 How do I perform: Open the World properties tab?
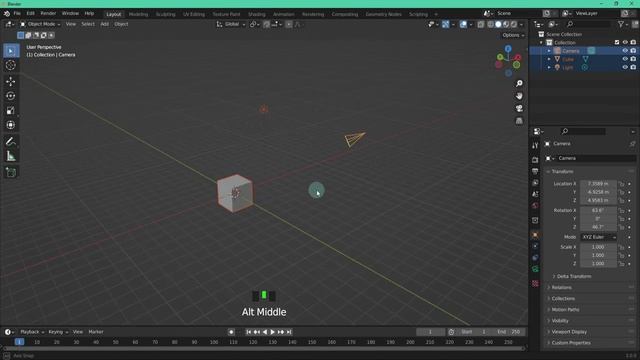(x=535, y=205)
